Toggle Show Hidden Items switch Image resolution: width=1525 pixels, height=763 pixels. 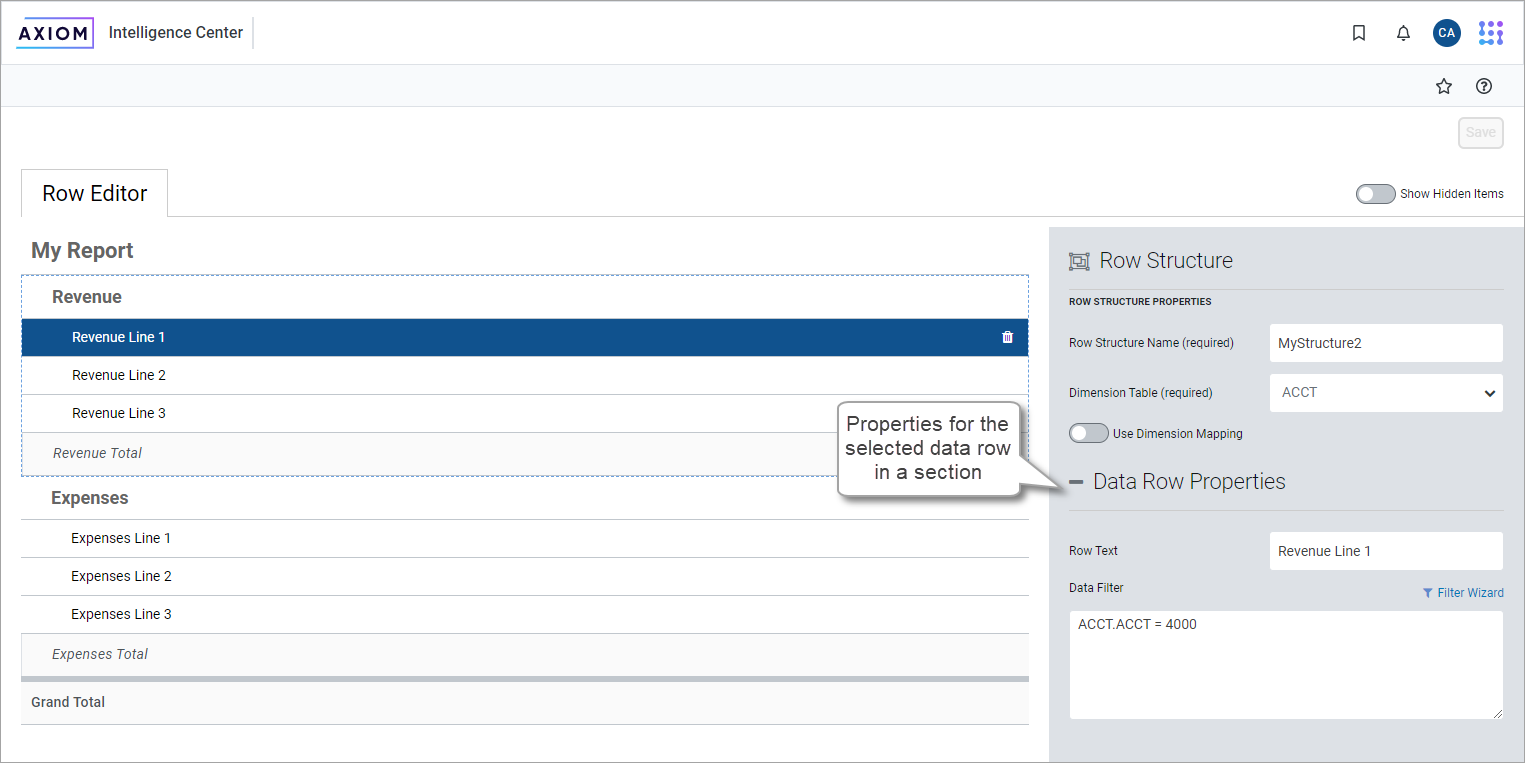[x=1375, y=194]
